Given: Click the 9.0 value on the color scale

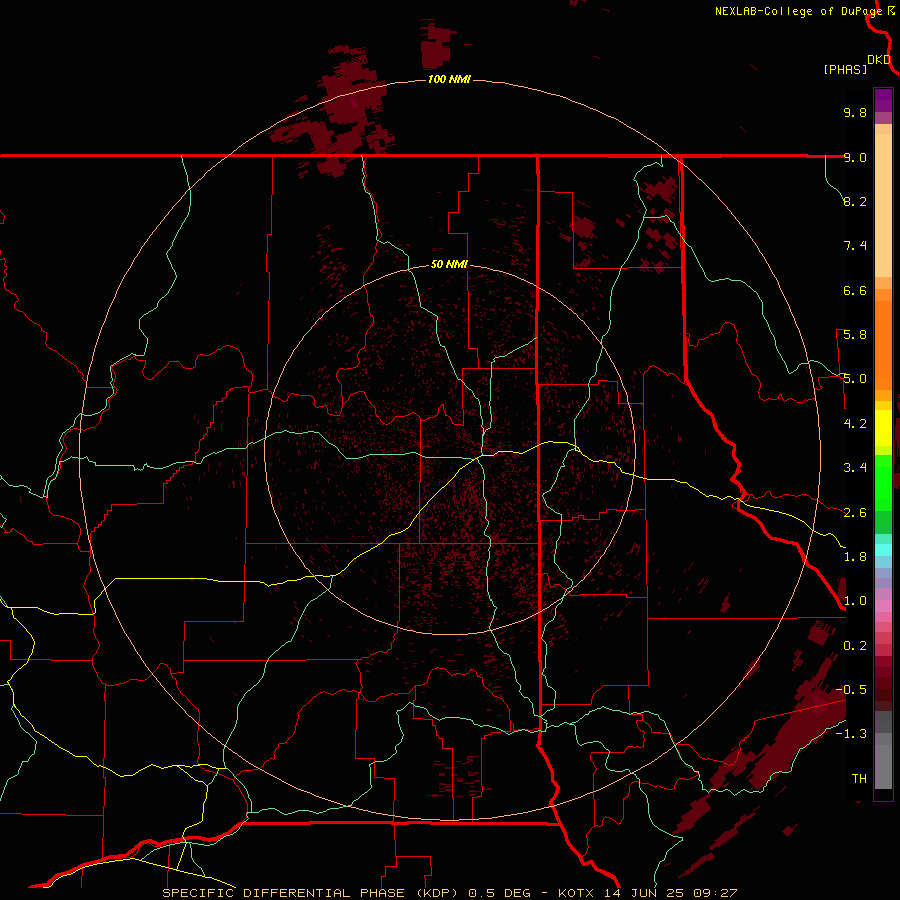Looking at the screenshot, I should [x=855, y=157].
